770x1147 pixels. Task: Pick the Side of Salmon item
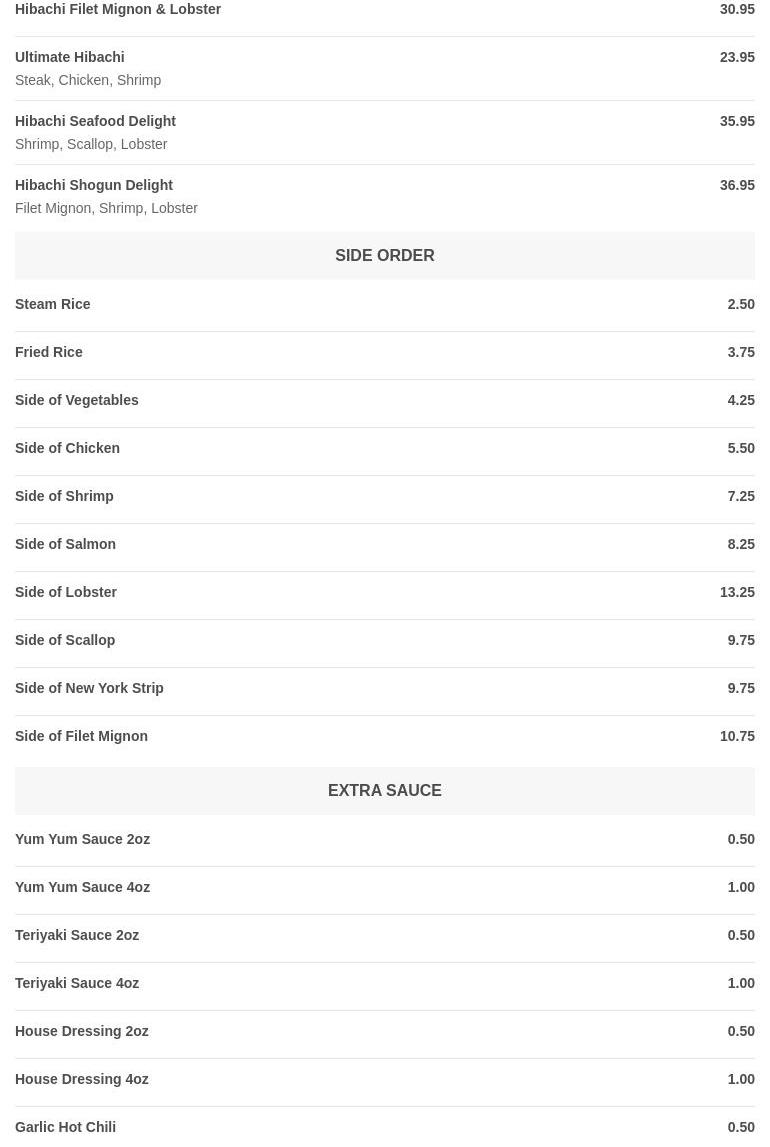tap(65, 545)
